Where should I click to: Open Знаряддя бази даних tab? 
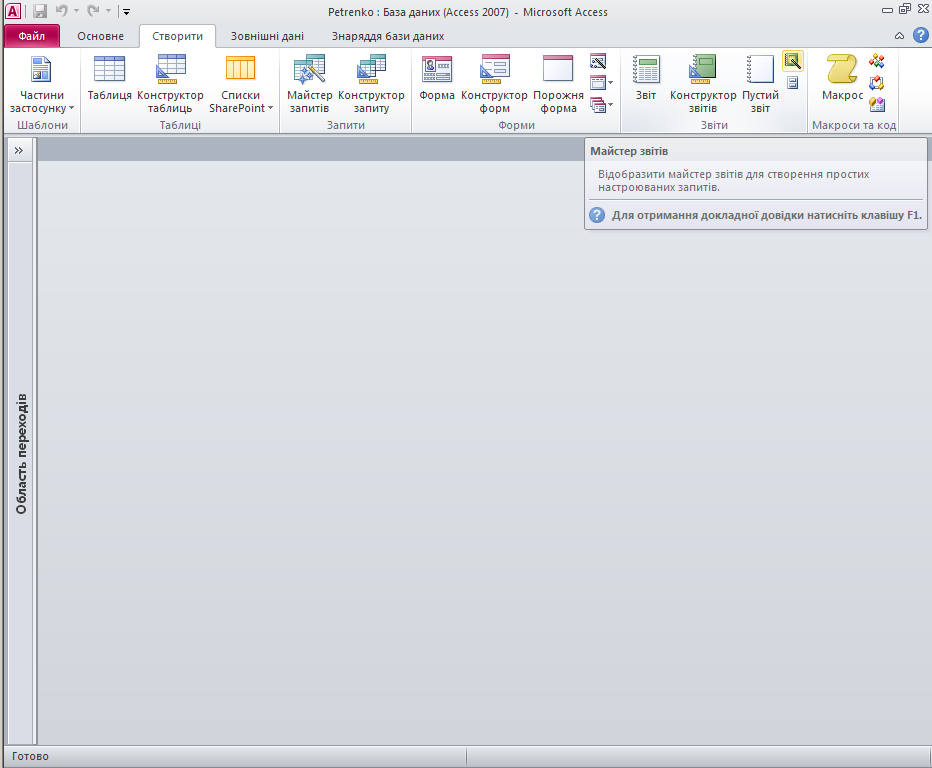click(x=388, y=36)
